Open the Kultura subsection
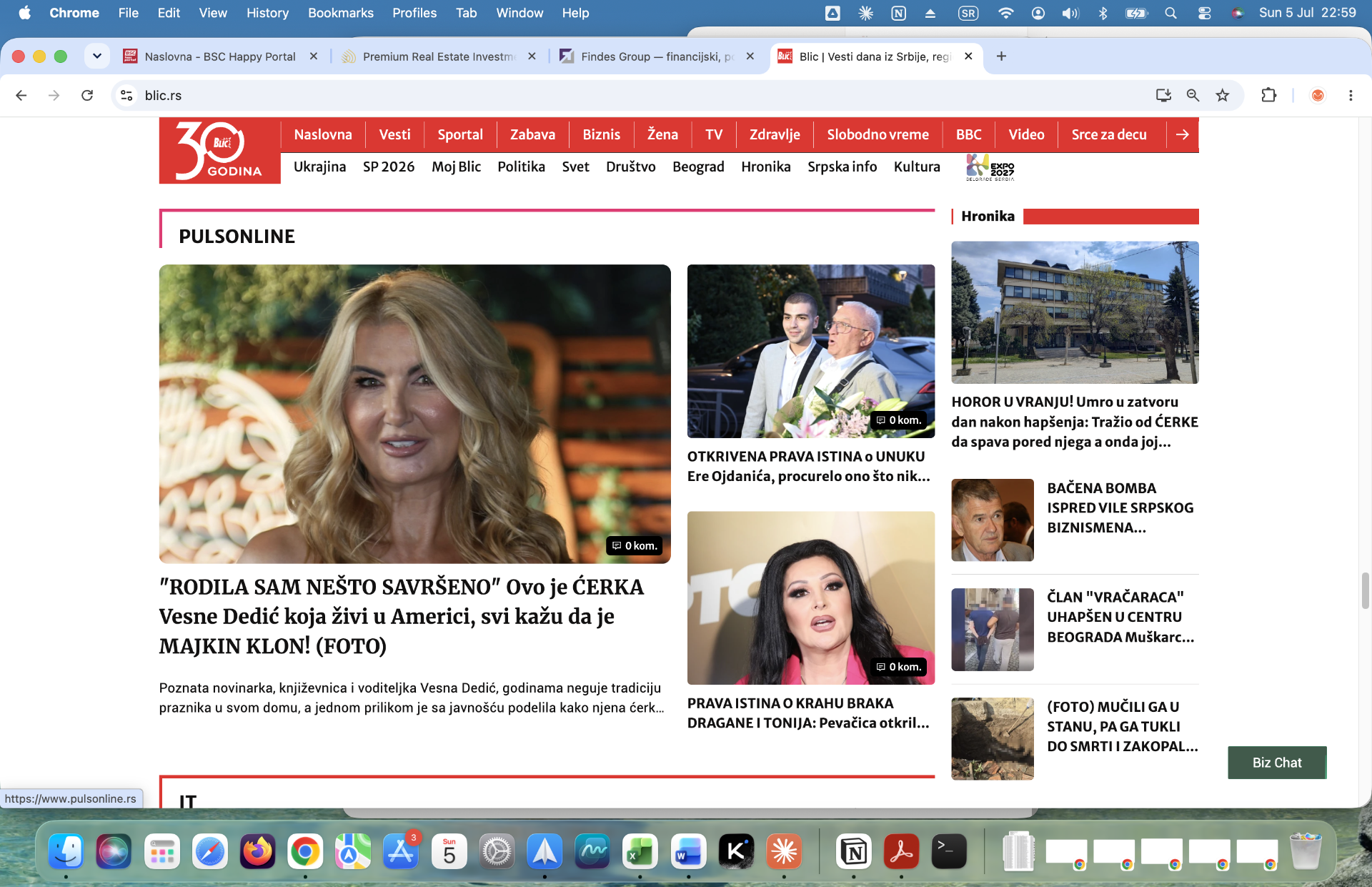 coord(917,167)
